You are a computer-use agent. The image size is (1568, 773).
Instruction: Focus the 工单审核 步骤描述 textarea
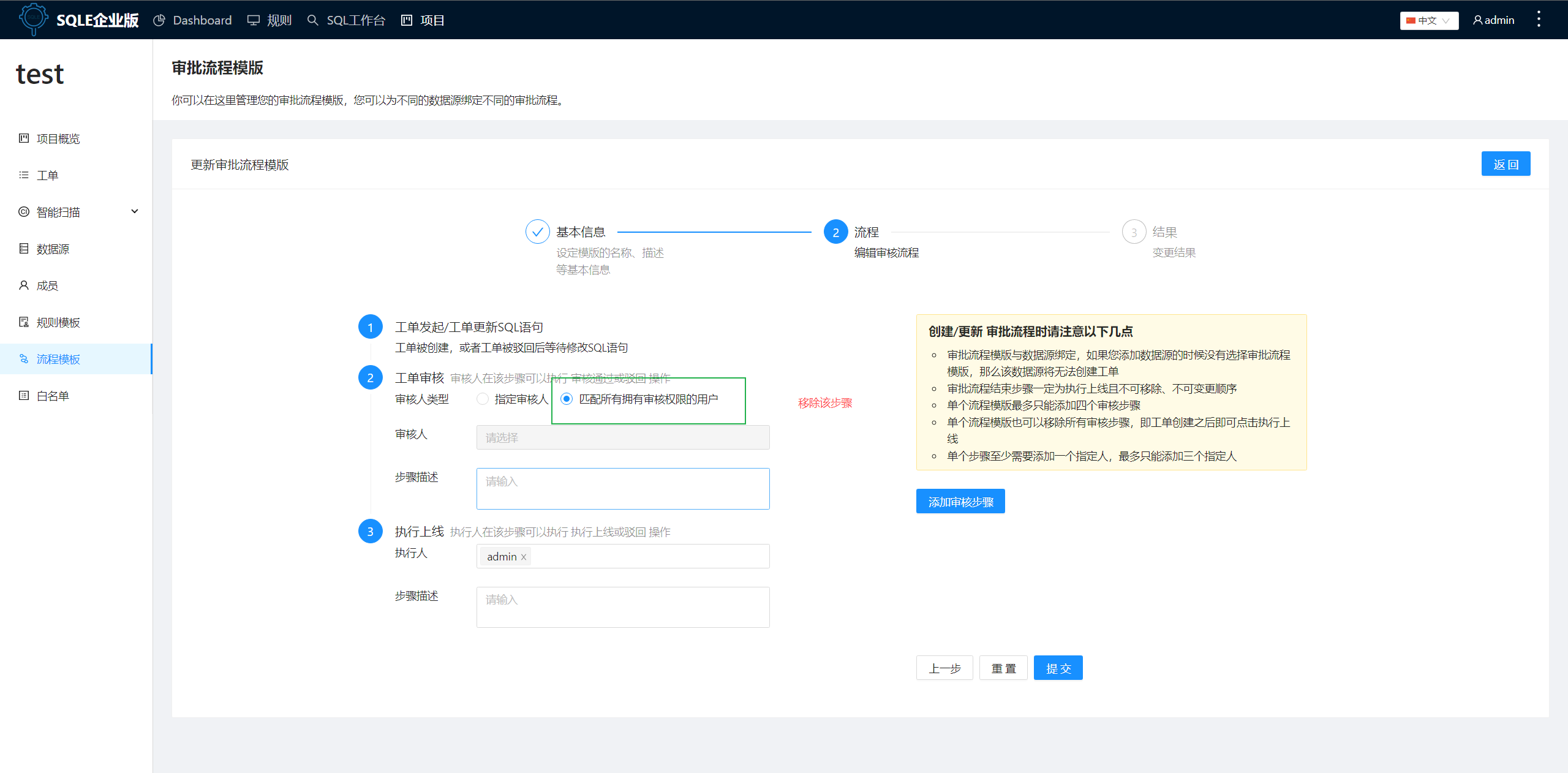coord(623,489)
